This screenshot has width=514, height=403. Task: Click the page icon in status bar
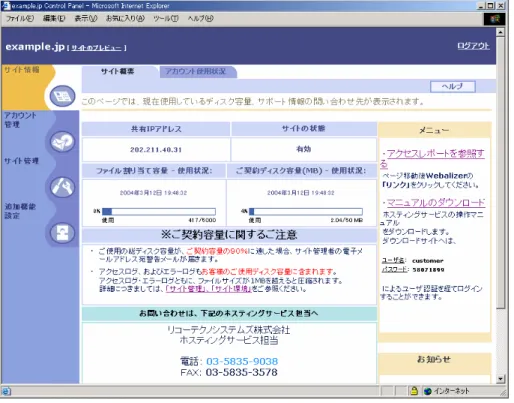click(x=6, y=391)
